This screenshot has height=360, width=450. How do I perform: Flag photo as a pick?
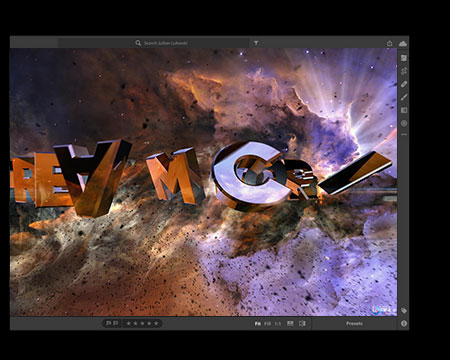click(x=108, y=323)
